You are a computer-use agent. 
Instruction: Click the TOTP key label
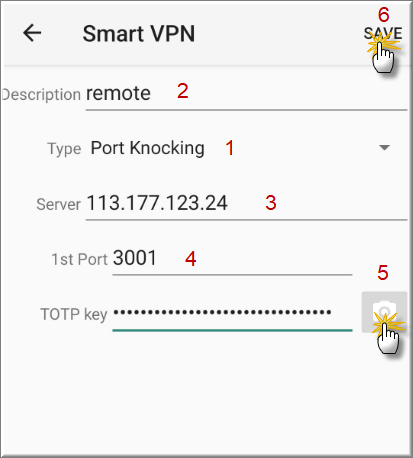coord(74,314)
